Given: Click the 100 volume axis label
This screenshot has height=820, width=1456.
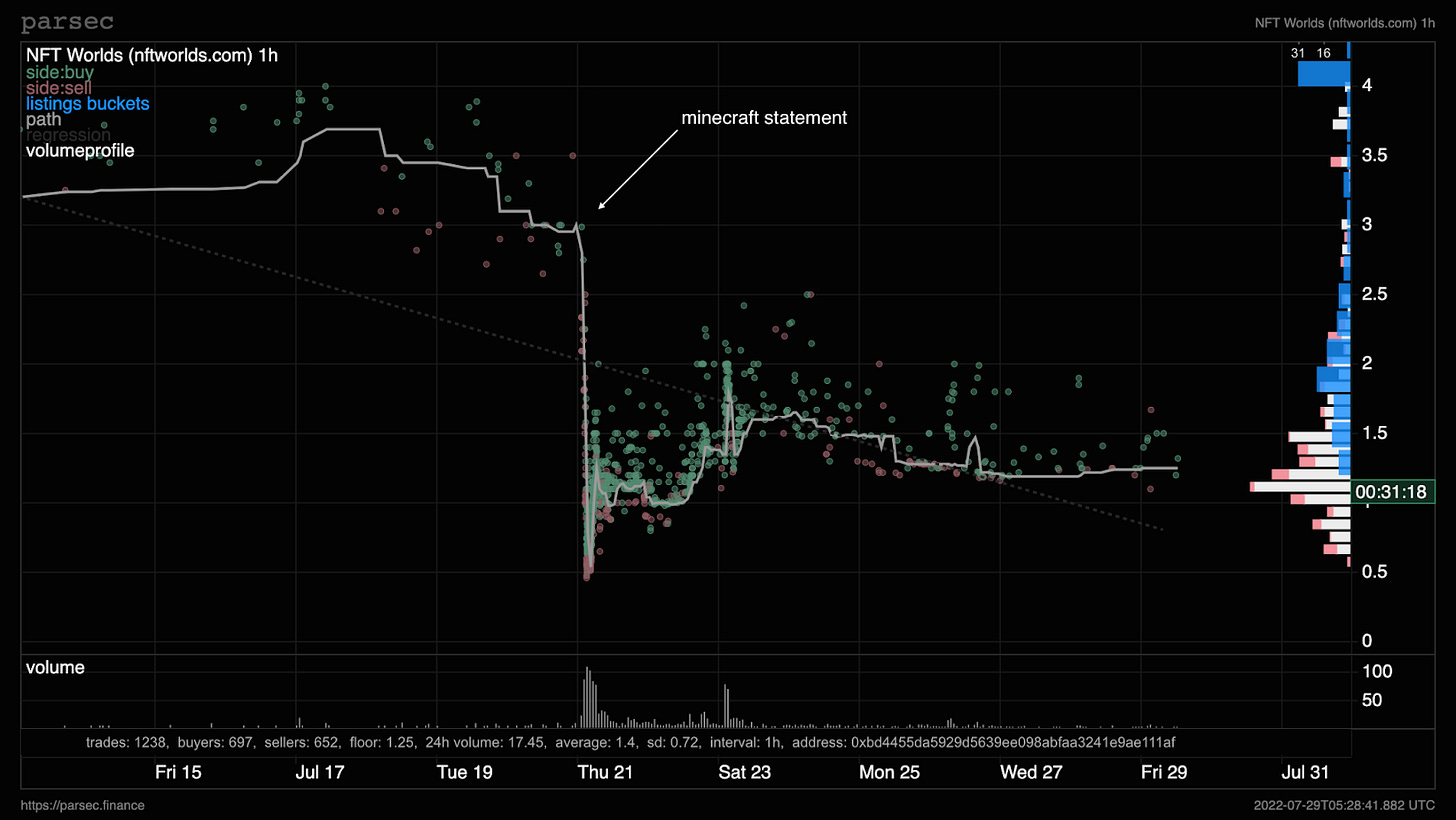Looking at the screenshot, I should (1375, 670).
